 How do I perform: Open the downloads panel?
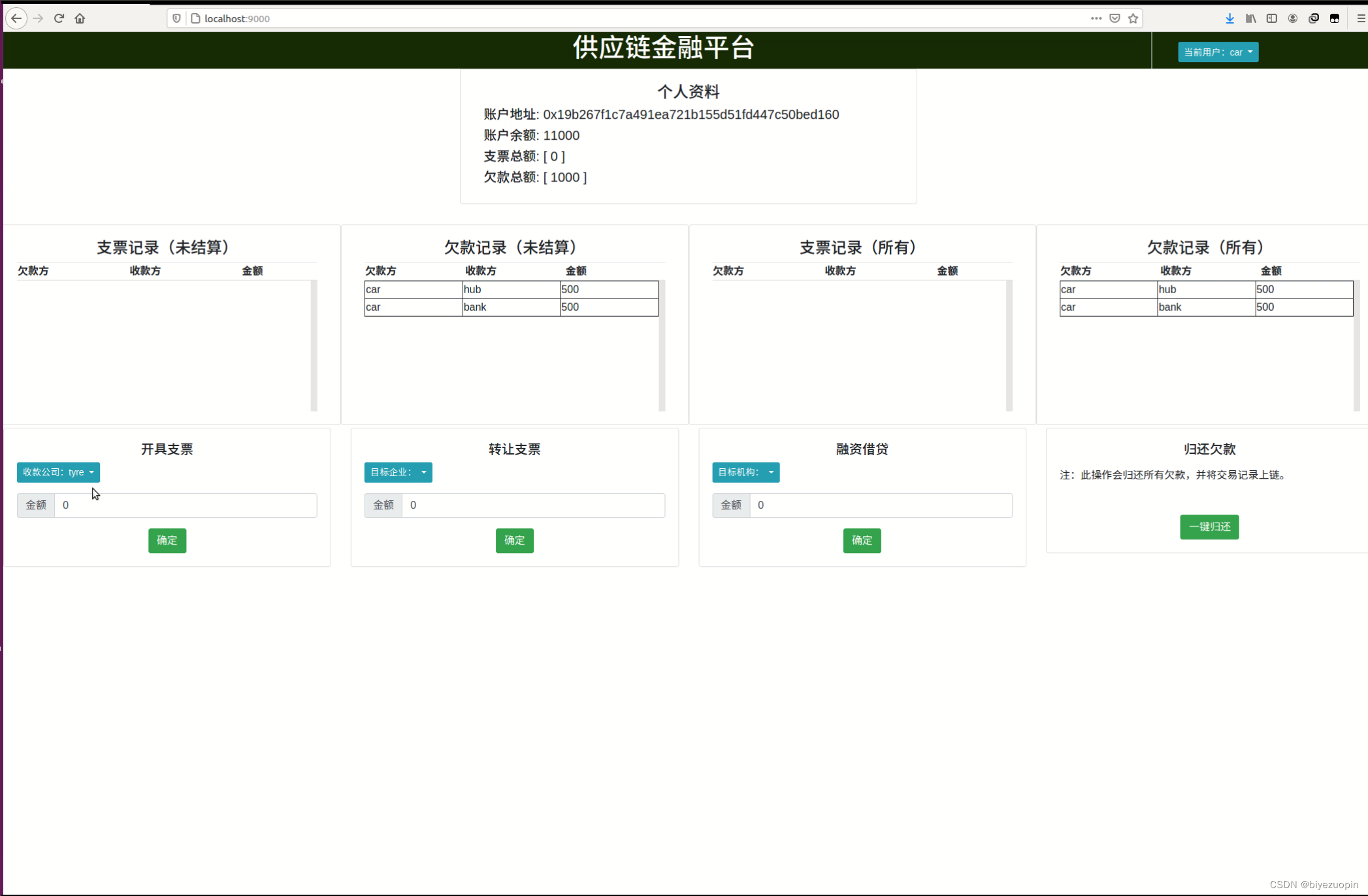(x=1230, y=18)
